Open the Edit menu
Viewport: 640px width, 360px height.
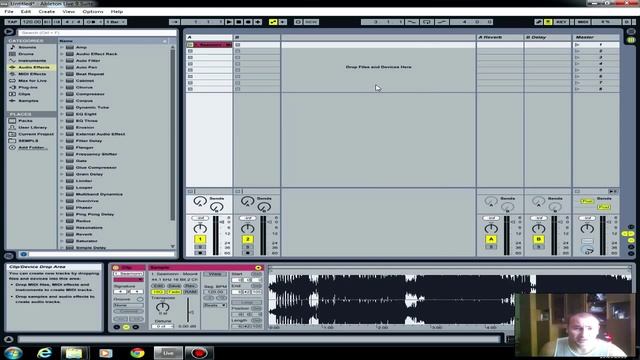click(26, 12)
